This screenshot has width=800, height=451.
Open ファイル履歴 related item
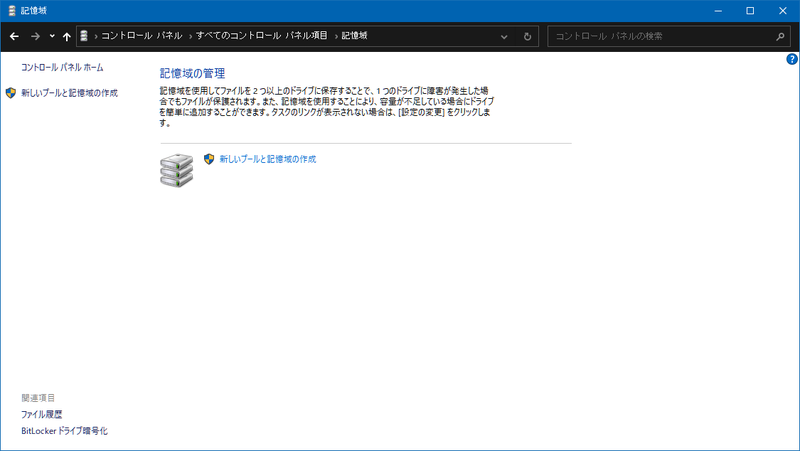(x=42, y=414)
